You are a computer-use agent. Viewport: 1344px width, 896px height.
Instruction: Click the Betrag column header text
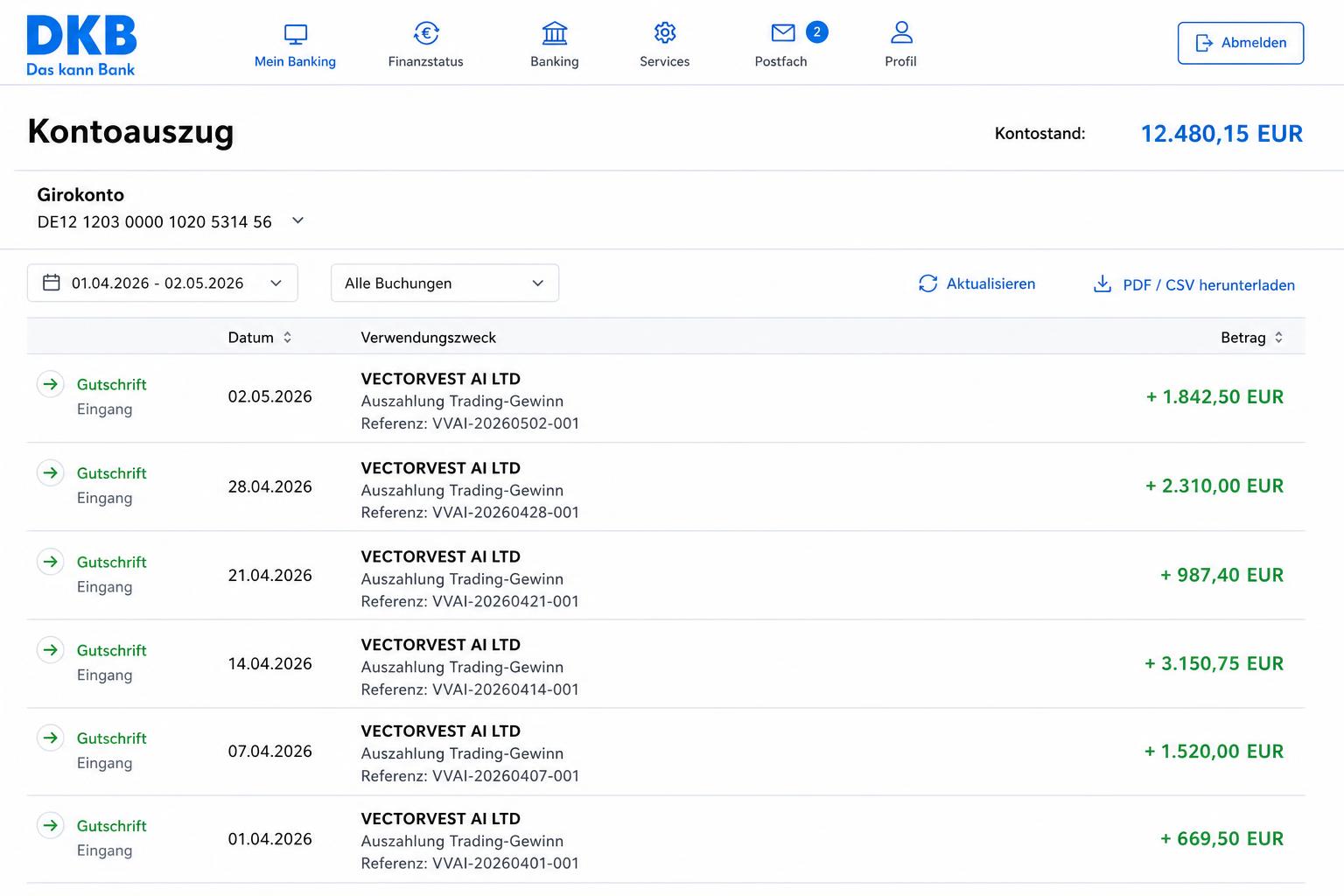click(1243, 338)
